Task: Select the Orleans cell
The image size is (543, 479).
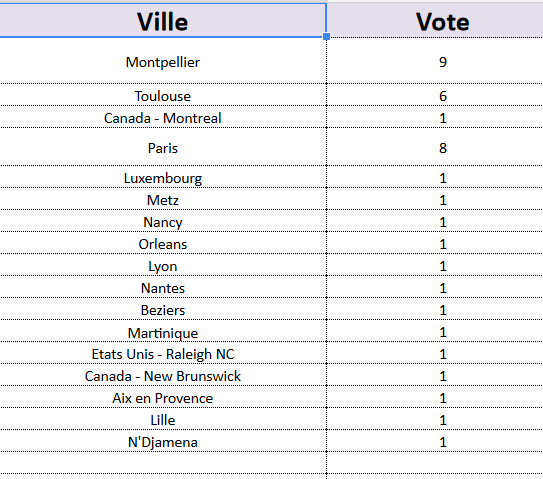Action: [x=163, y=243]
